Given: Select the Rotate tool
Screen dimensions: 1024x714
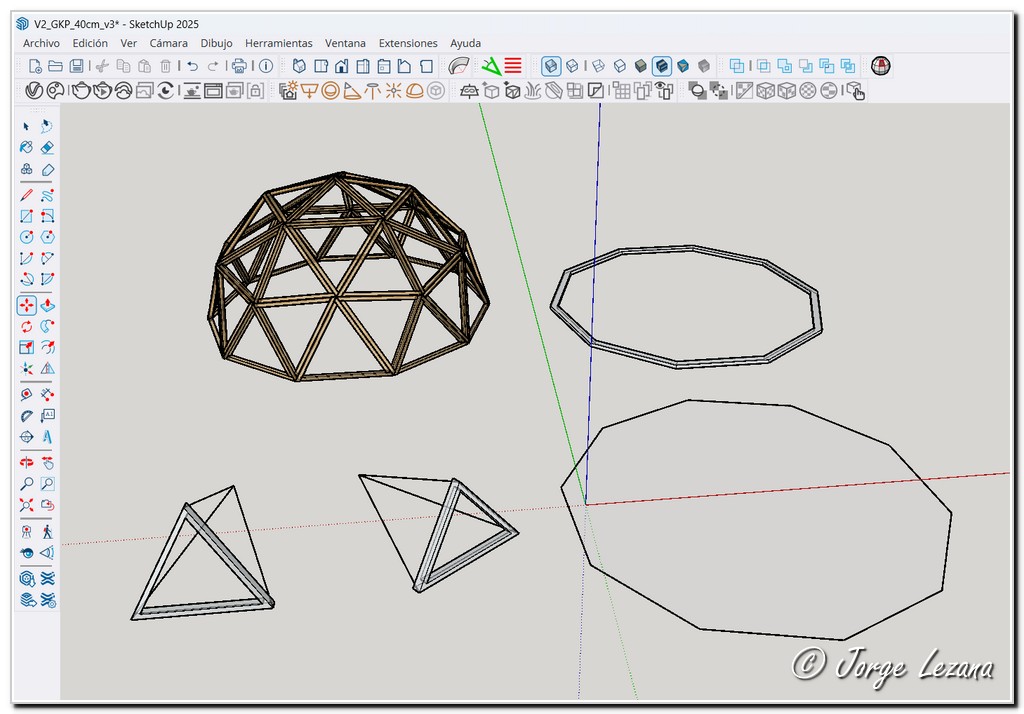Looking at the screenshot, I should click(x=26, y=327).
